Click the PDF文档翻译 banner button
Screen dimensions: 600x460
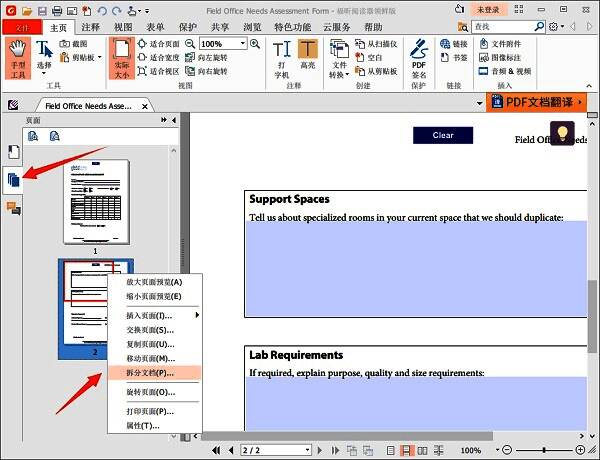pyautogui.click(x=536, y=102)
